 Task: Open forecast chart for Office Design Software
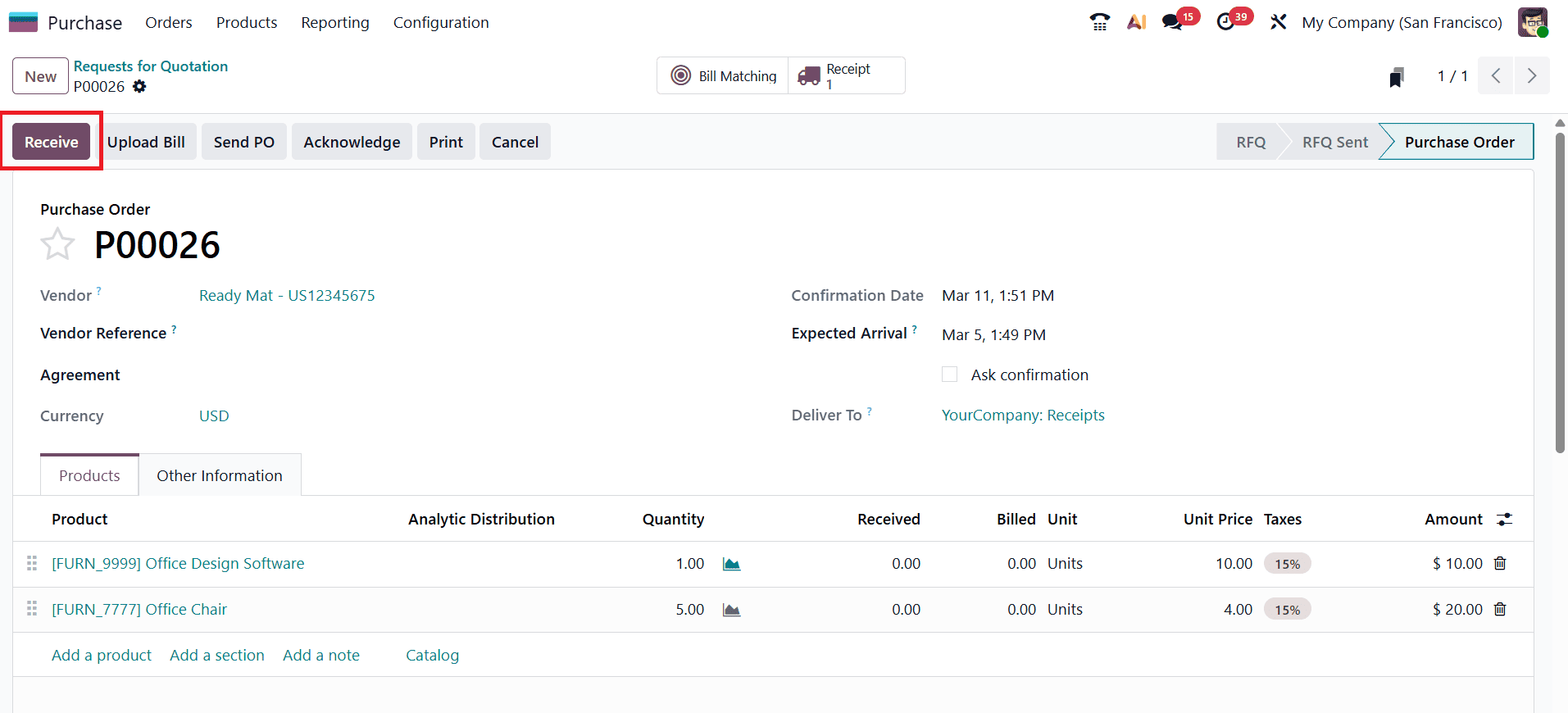click(731, 564)
